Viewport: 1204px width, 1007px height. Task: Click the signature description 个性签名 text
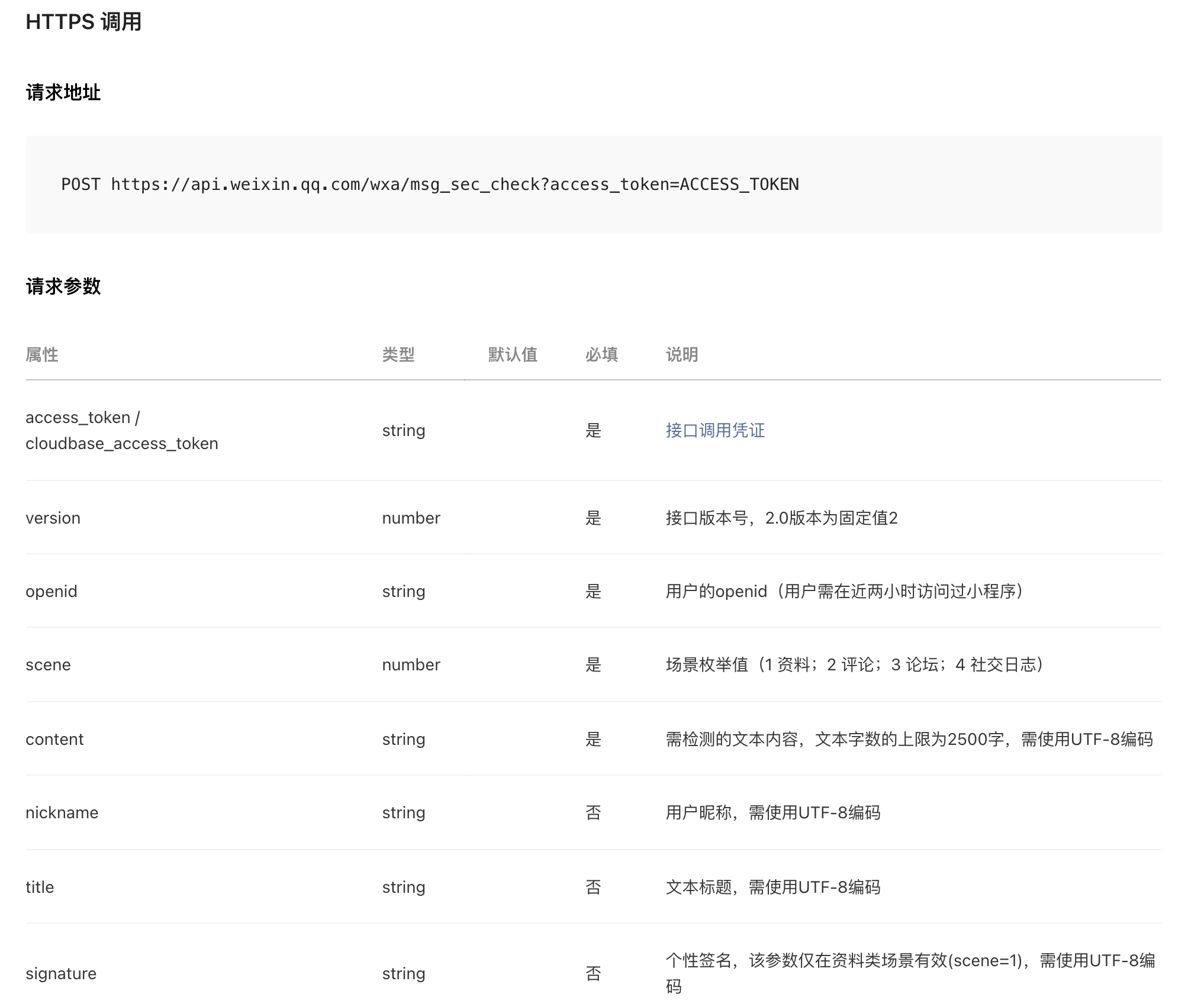coord(910,973)
